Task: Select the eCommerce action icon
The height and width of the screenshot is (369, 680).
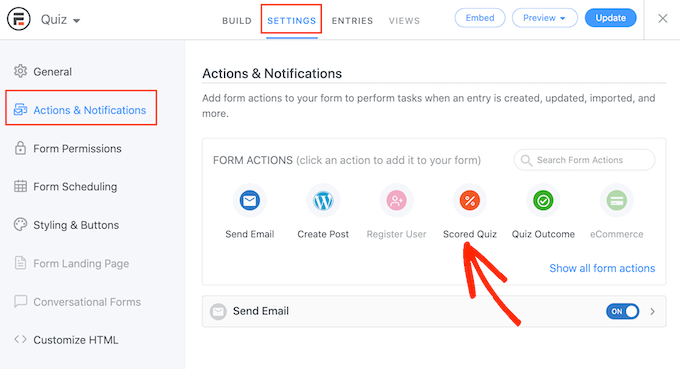Action: click(x=617, y=201)
